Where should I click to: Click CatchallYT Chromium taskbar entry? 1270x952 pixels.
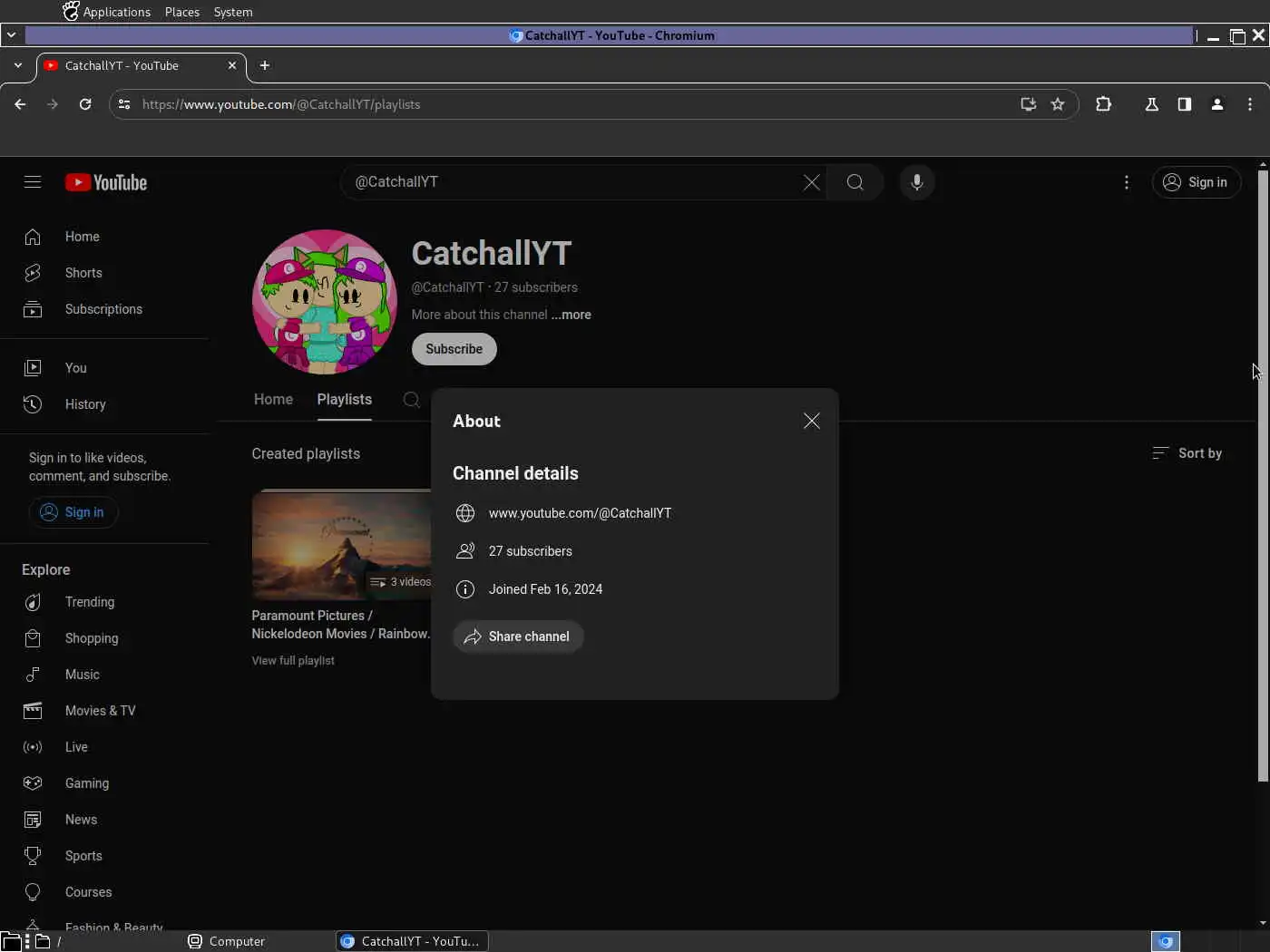412,941
